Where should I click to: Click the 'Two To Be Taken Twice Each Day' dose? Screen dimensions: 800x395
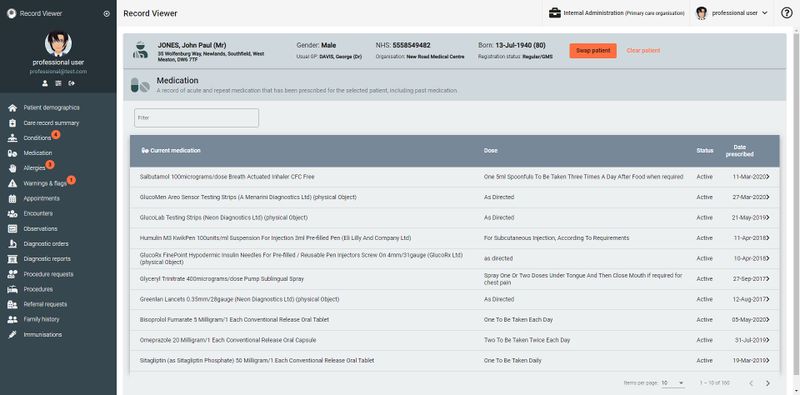pos(527,340)
